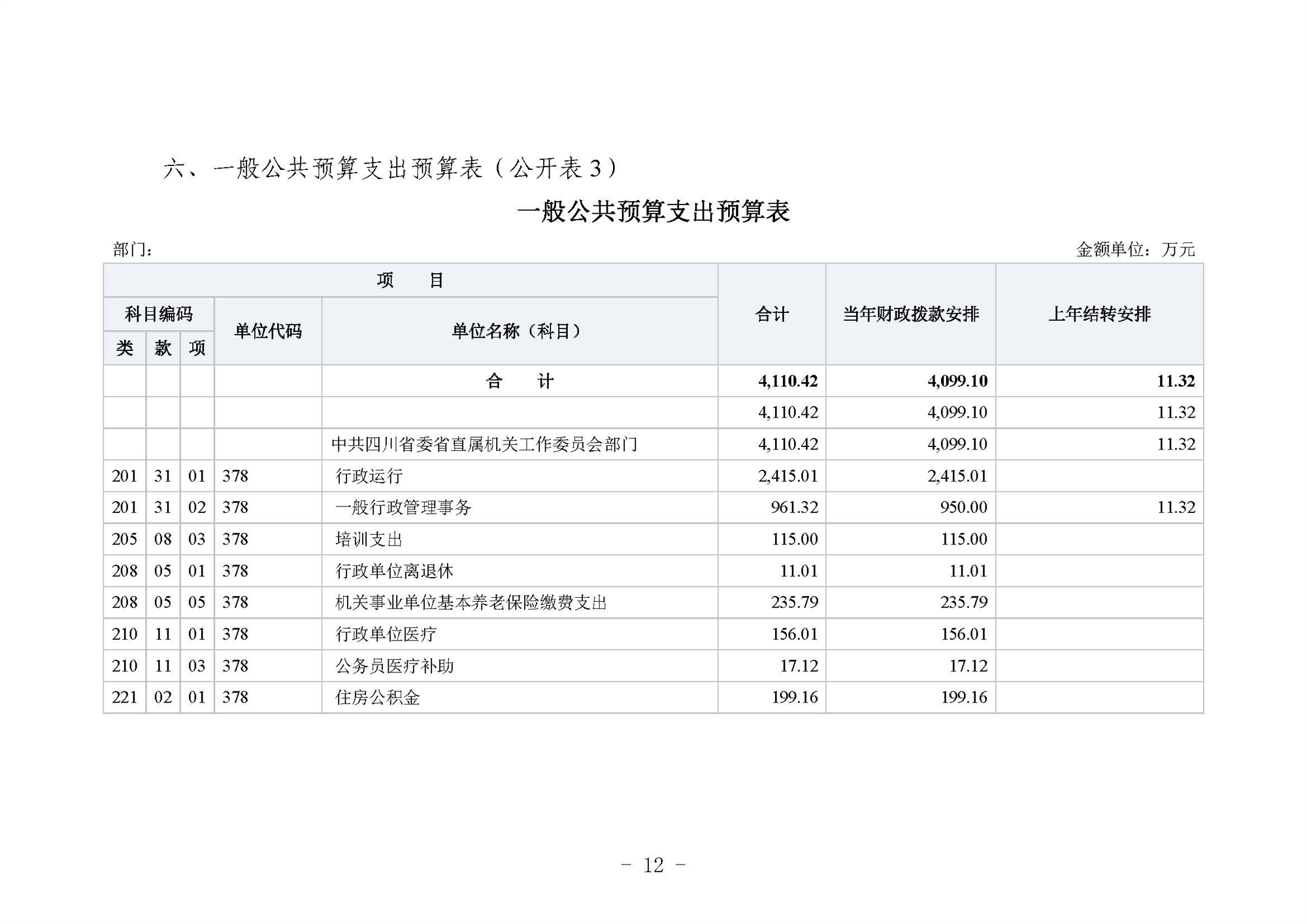This screenshot has width=1307, height=924.
Task: Click the 公务员医疗补助 row label
Action: point(395,666)
